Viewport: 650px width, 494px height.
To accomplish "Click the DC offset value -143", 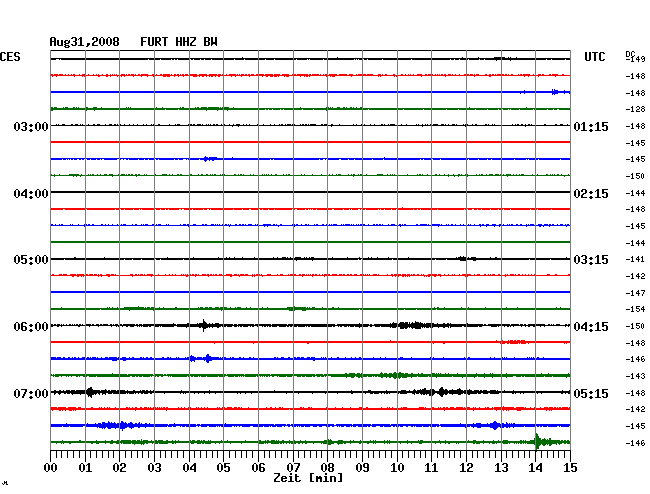I will tap(635, 376).
